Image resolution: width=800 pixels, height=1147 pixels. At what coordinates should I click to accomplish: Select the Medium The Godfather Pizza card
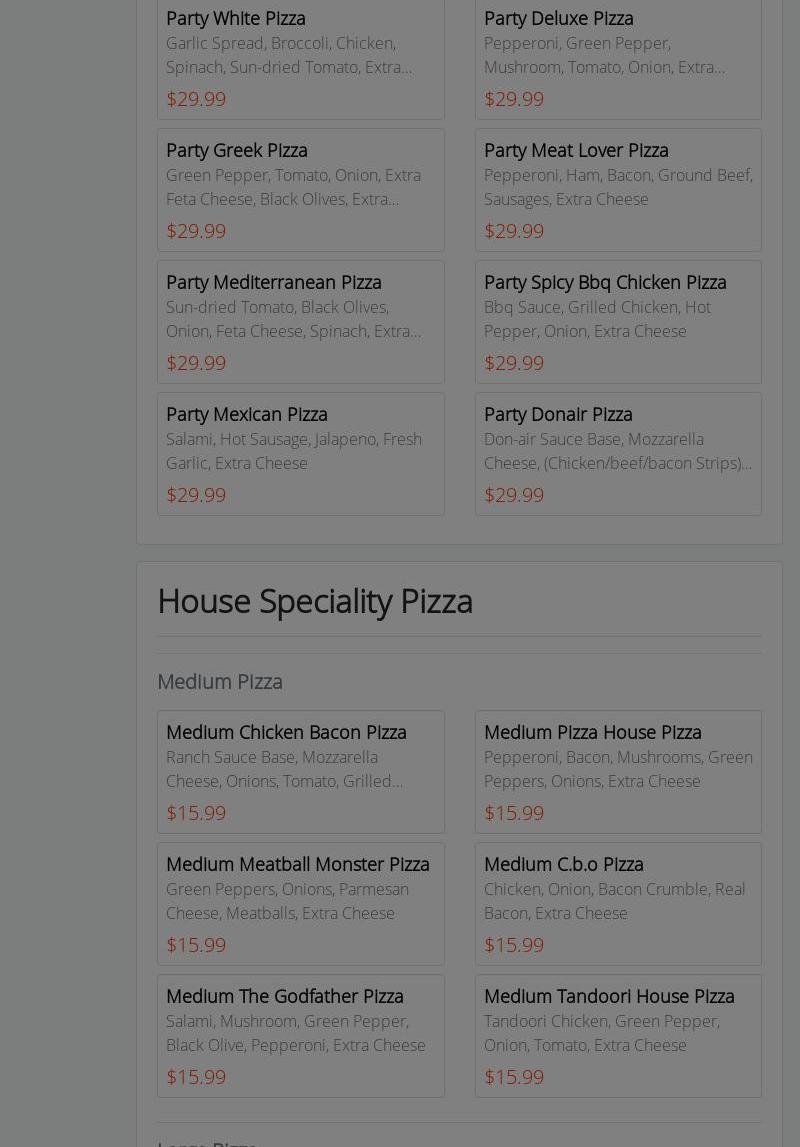click(285, 996)
